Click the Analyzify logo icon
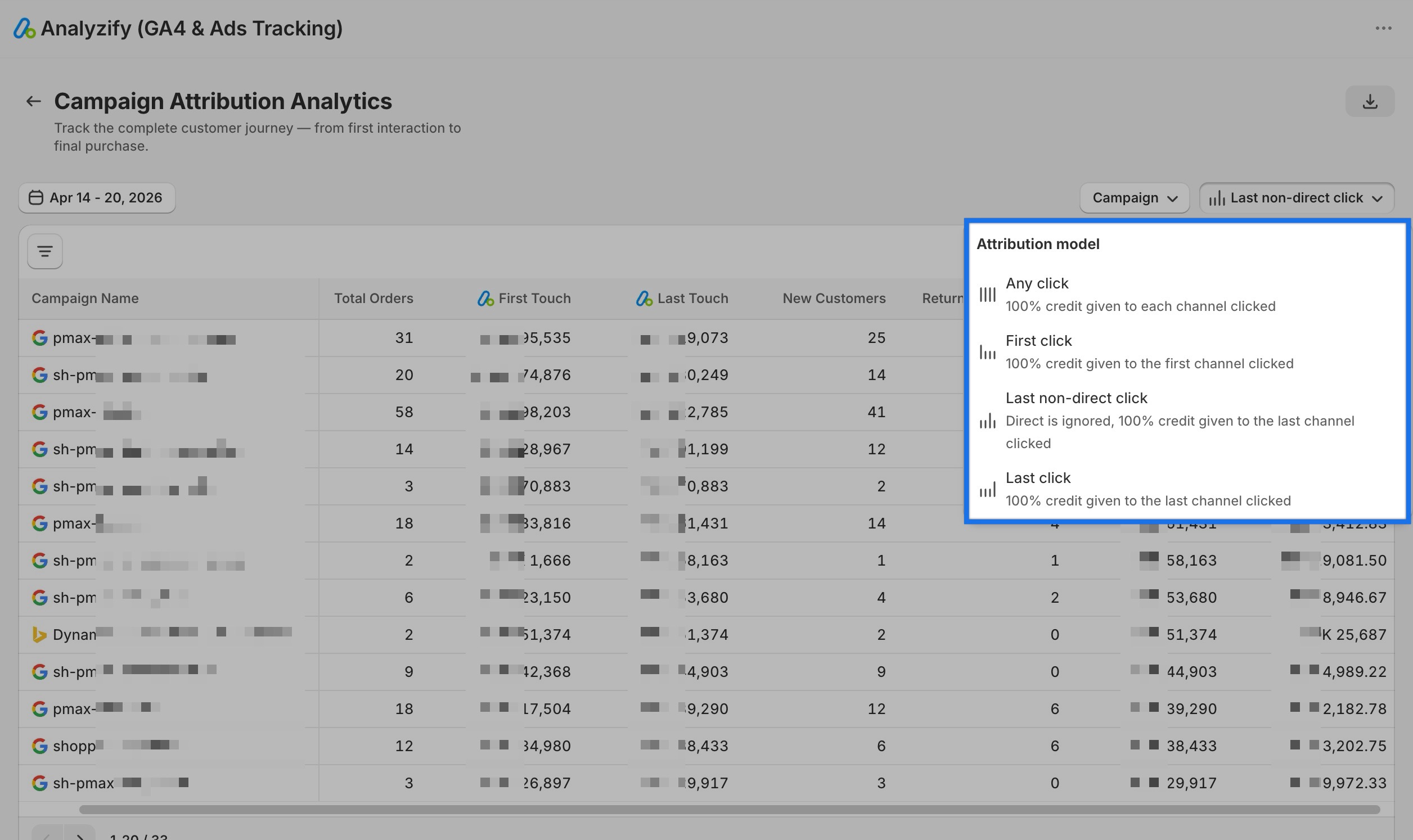 tap(24, 28)
